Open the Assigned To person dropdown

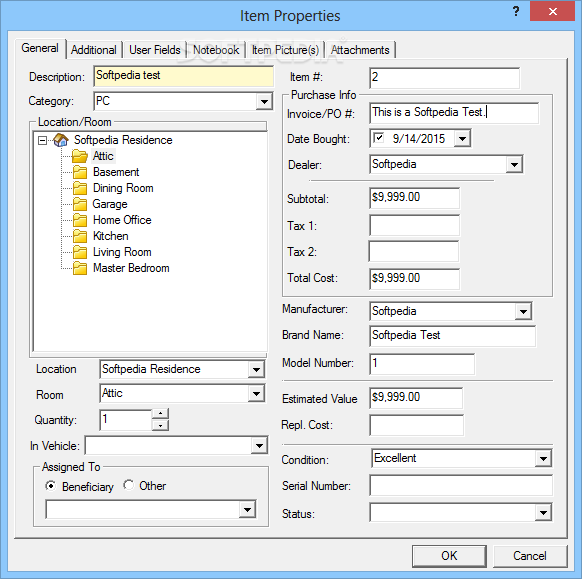pos(248,510)
